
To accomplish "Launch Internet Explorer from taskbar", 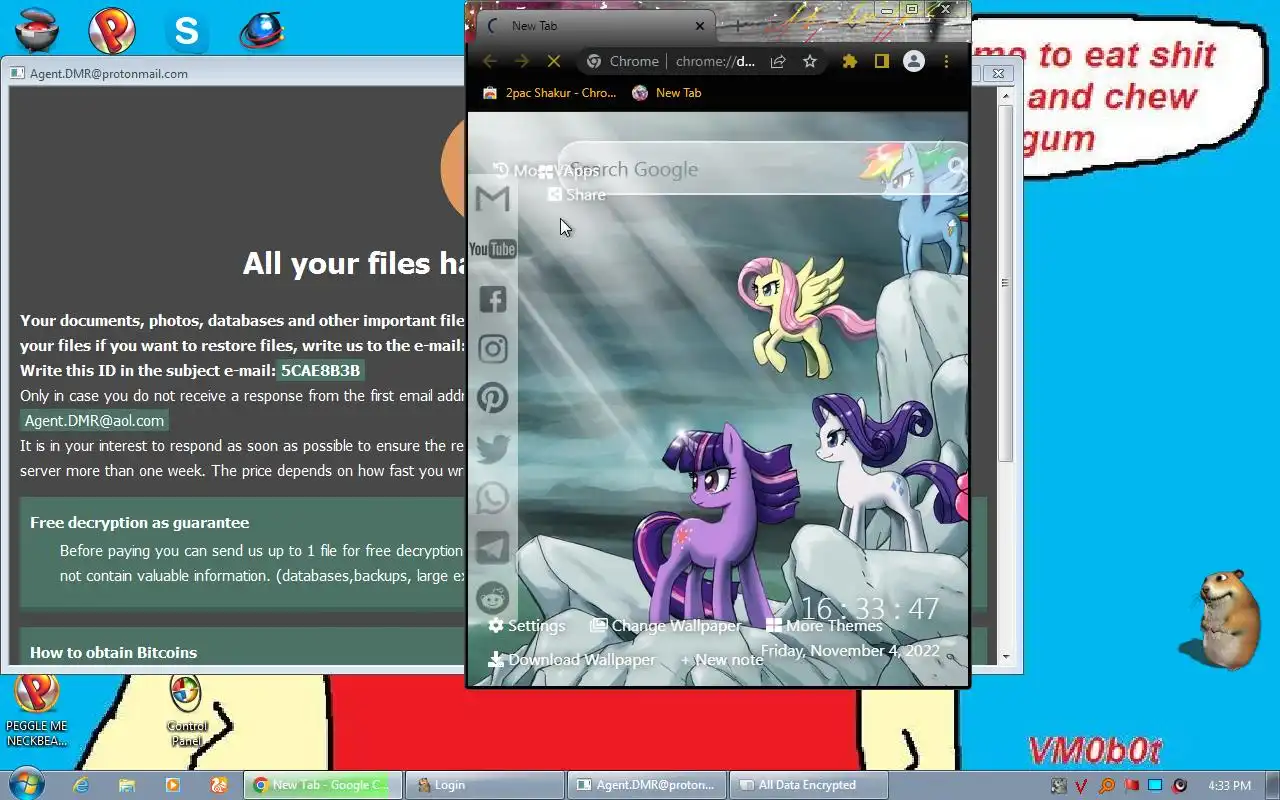I will (x=81, y=785).
